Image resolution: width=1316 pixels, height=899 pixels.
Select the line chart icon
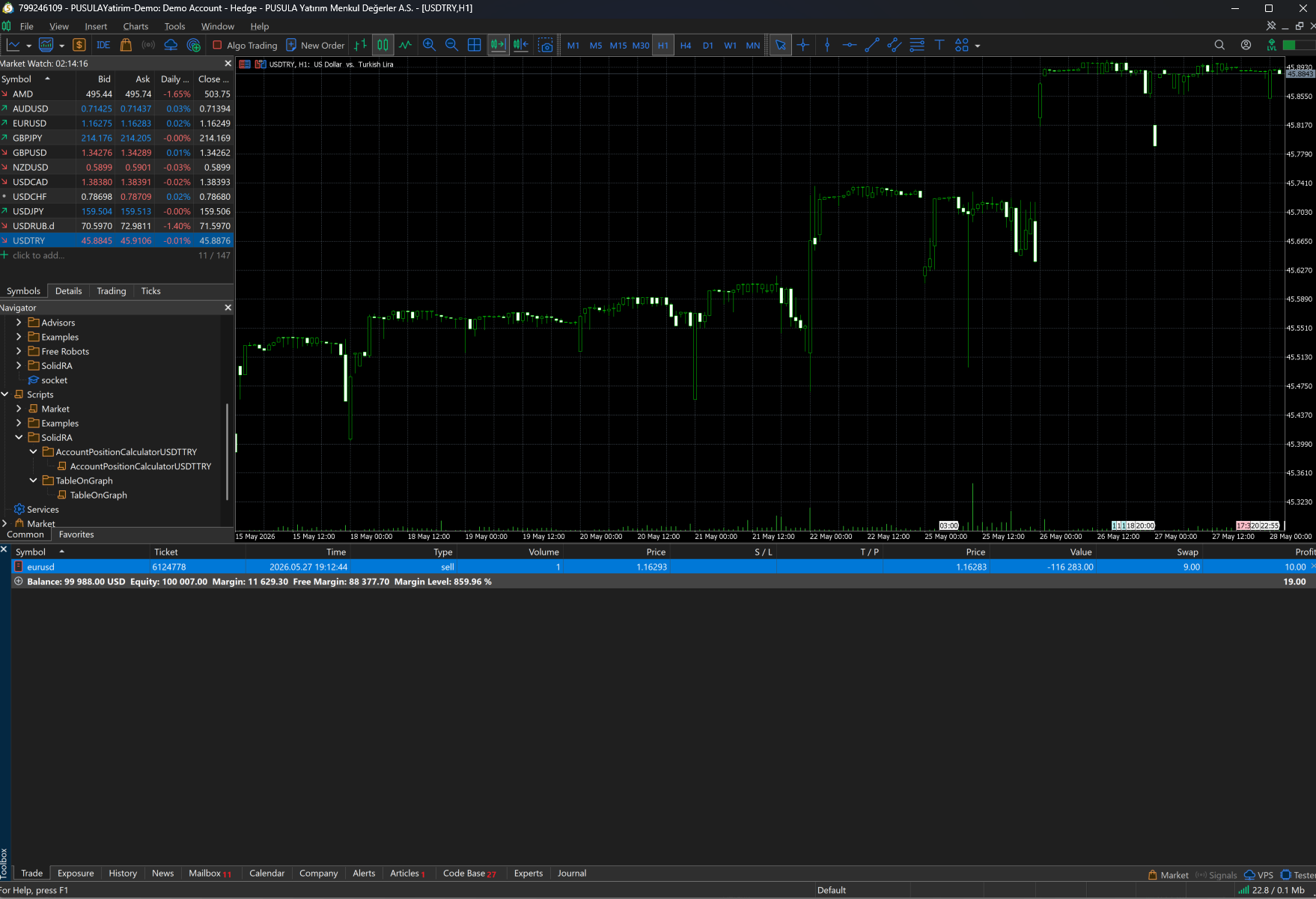point(405,45)
